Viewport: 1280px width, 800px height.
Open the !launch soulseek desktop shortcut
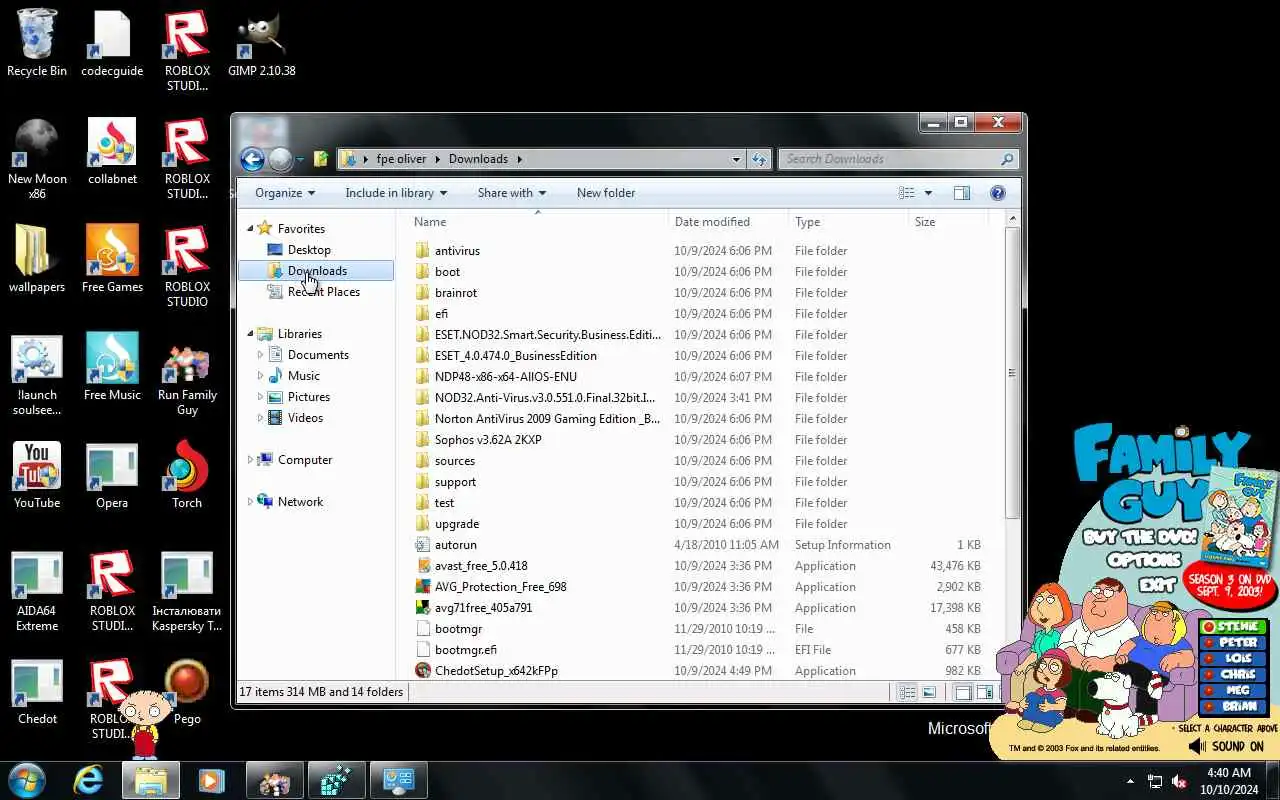37,375
